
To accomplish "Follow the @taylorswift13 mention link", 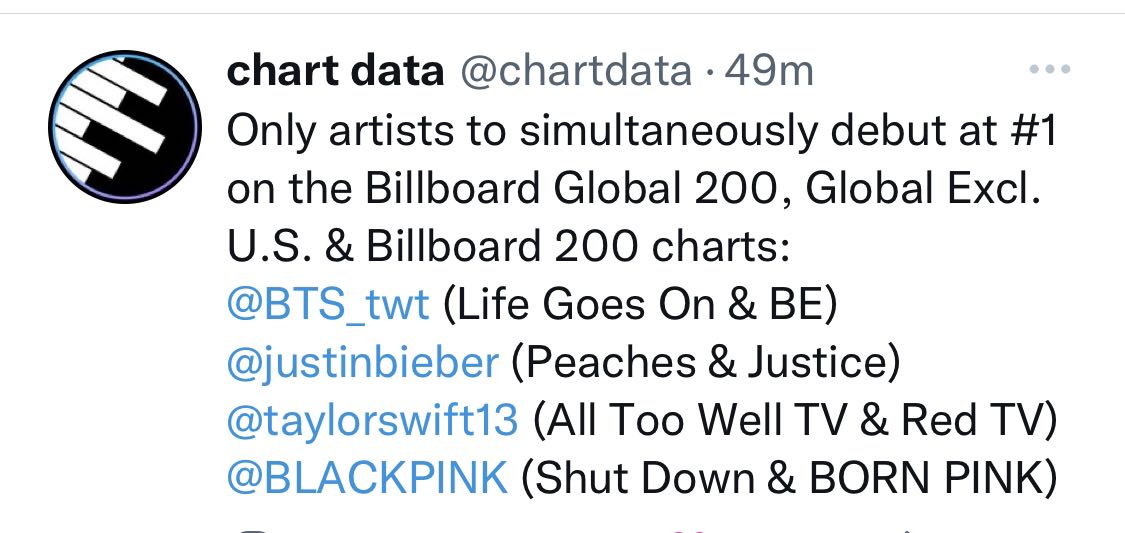I will (x=372, y=422).
